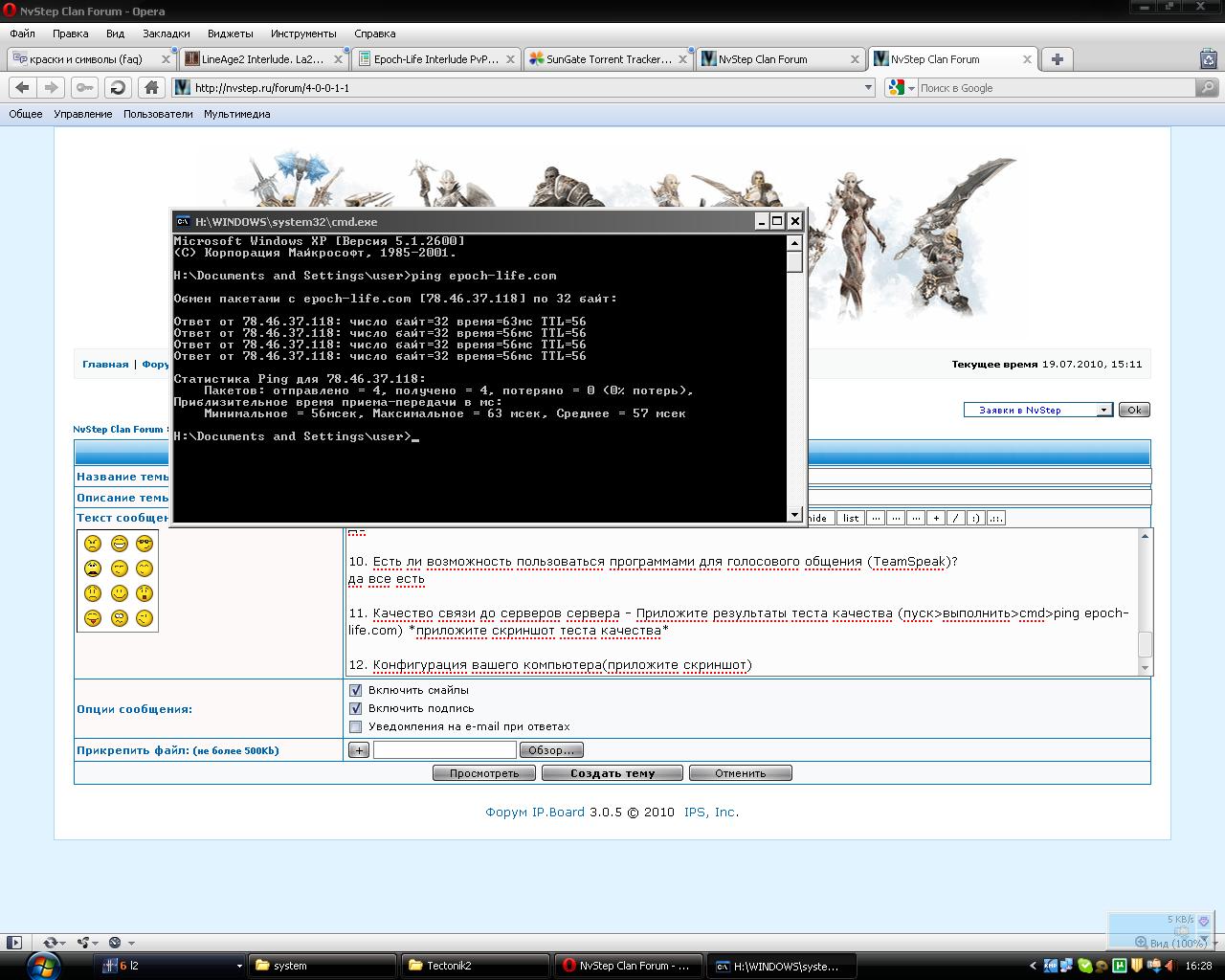Open a new tab with the plus button
Image resolution: width=1225 pixels, height=980 pixels.
click(x=1057, y=59)
